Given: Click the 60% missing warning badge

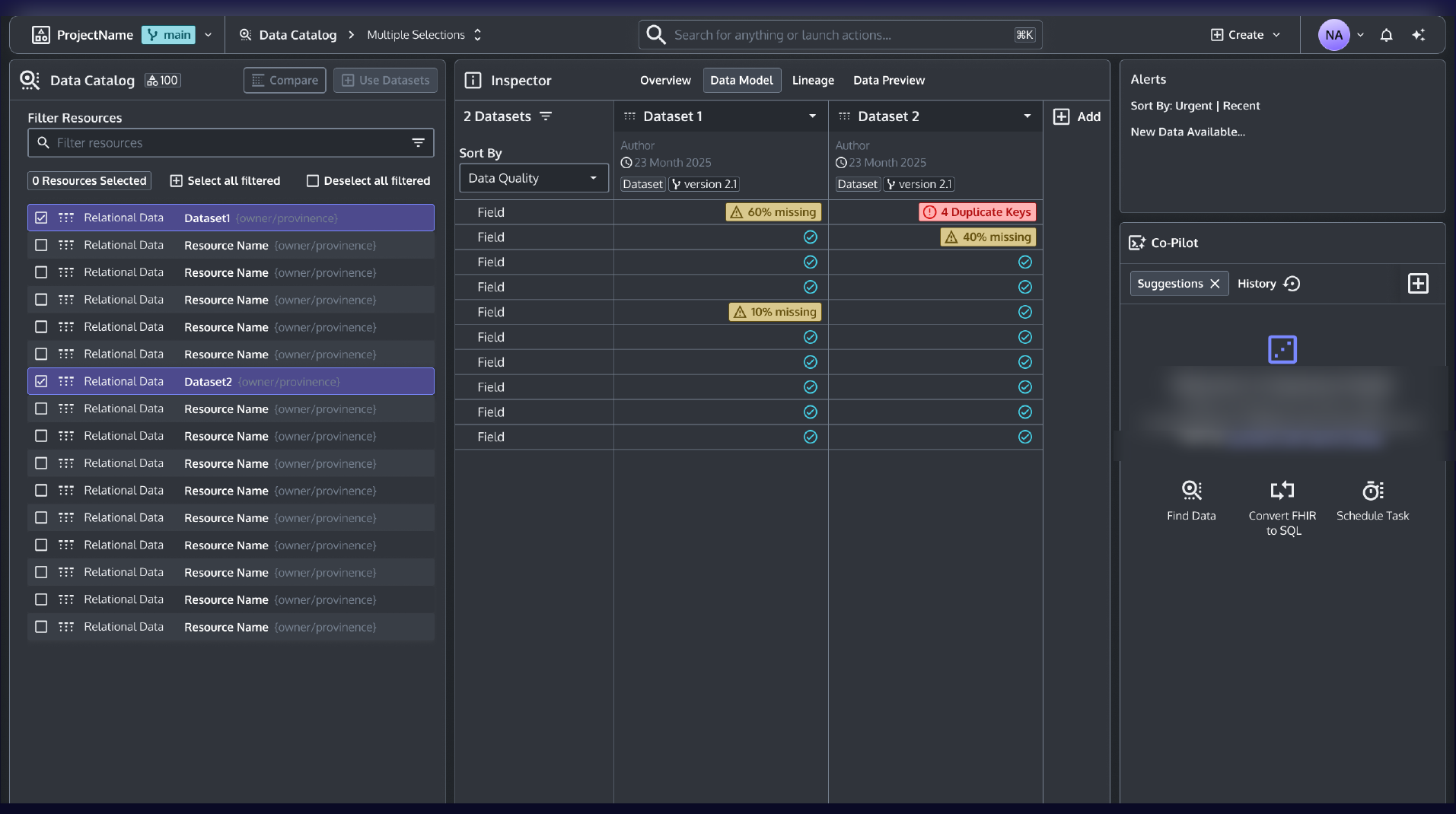Looking at the screenshot, I should 773,212.
